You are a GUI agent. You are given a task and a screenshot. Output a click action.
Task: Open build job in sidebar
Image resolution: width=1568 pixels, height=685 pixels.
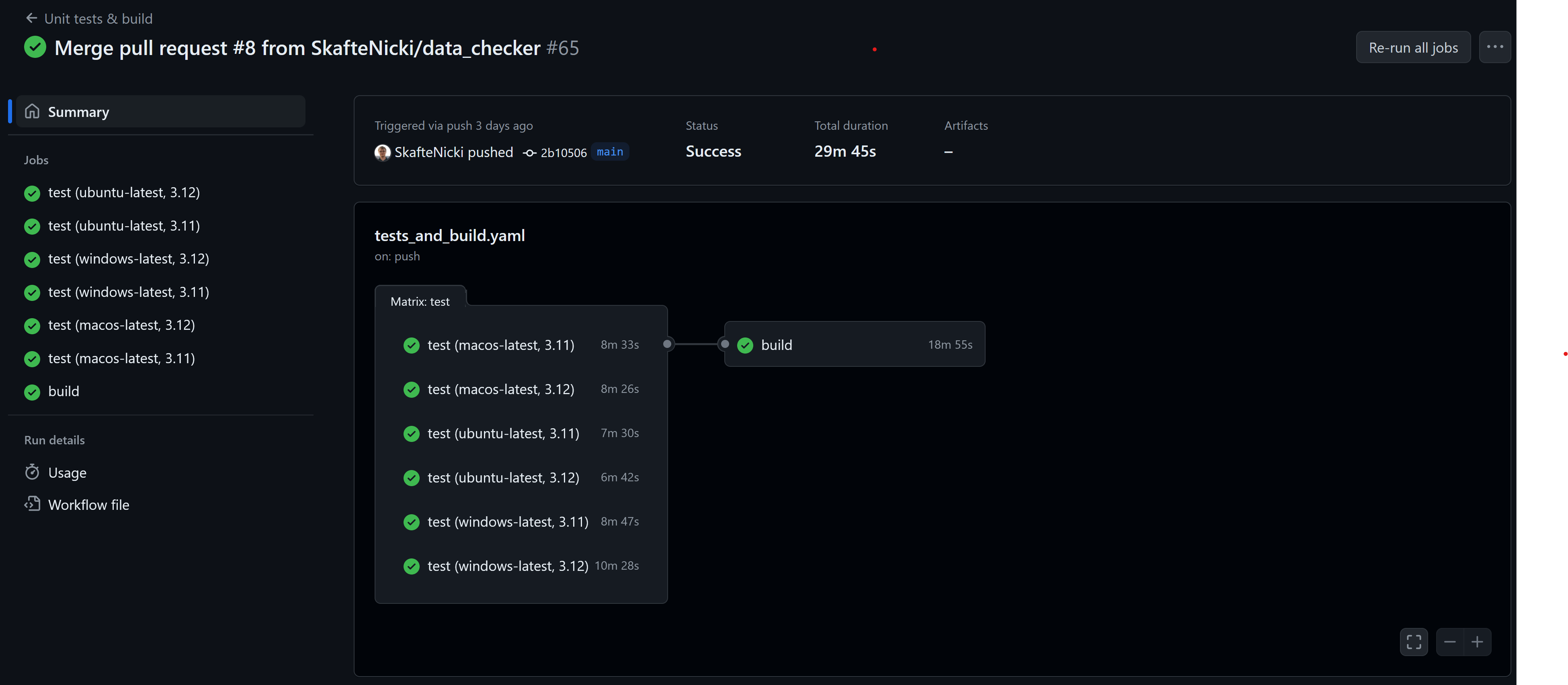[63, 391]
